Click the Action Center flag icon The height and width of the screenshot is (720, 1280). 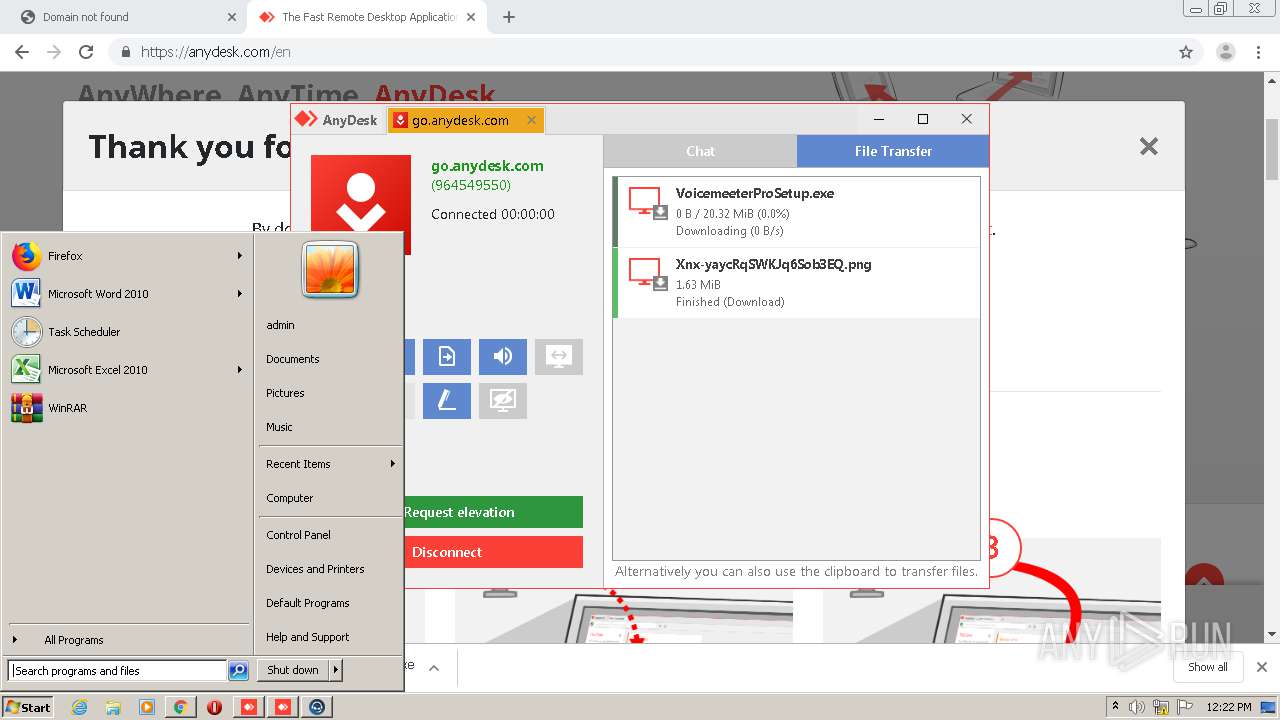coord(1184,707)
